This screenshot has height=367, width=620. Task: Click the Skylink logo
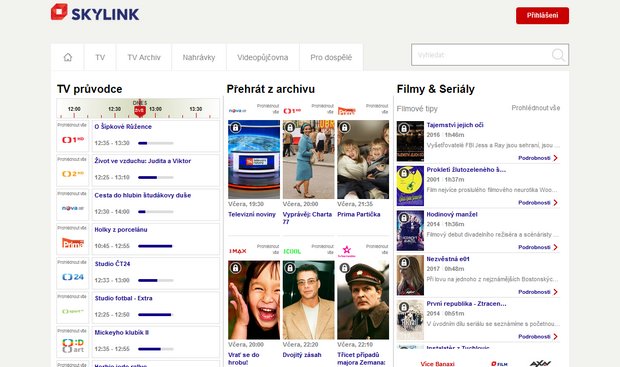(x=95, y=13)
